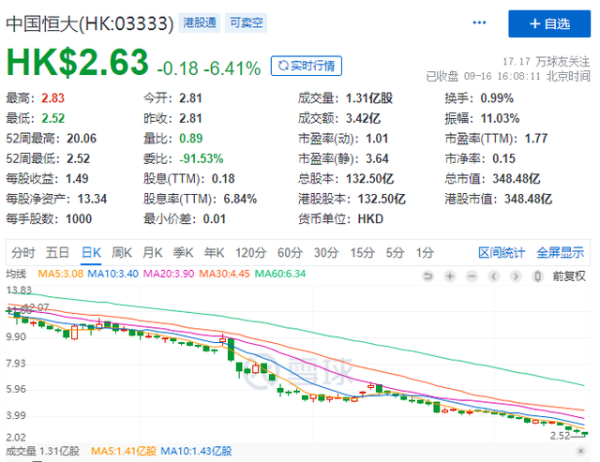Click the MA10:3.40 moving average label

pos(113,274)
